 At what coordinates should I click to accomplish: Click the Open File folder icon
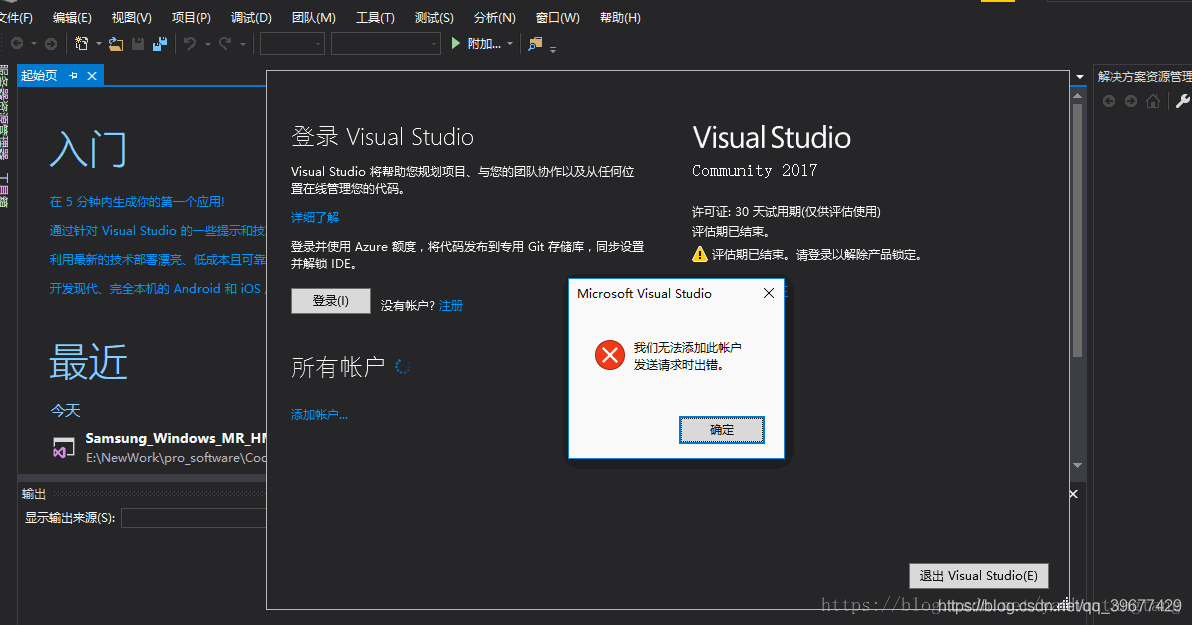[x=116, y=44]
